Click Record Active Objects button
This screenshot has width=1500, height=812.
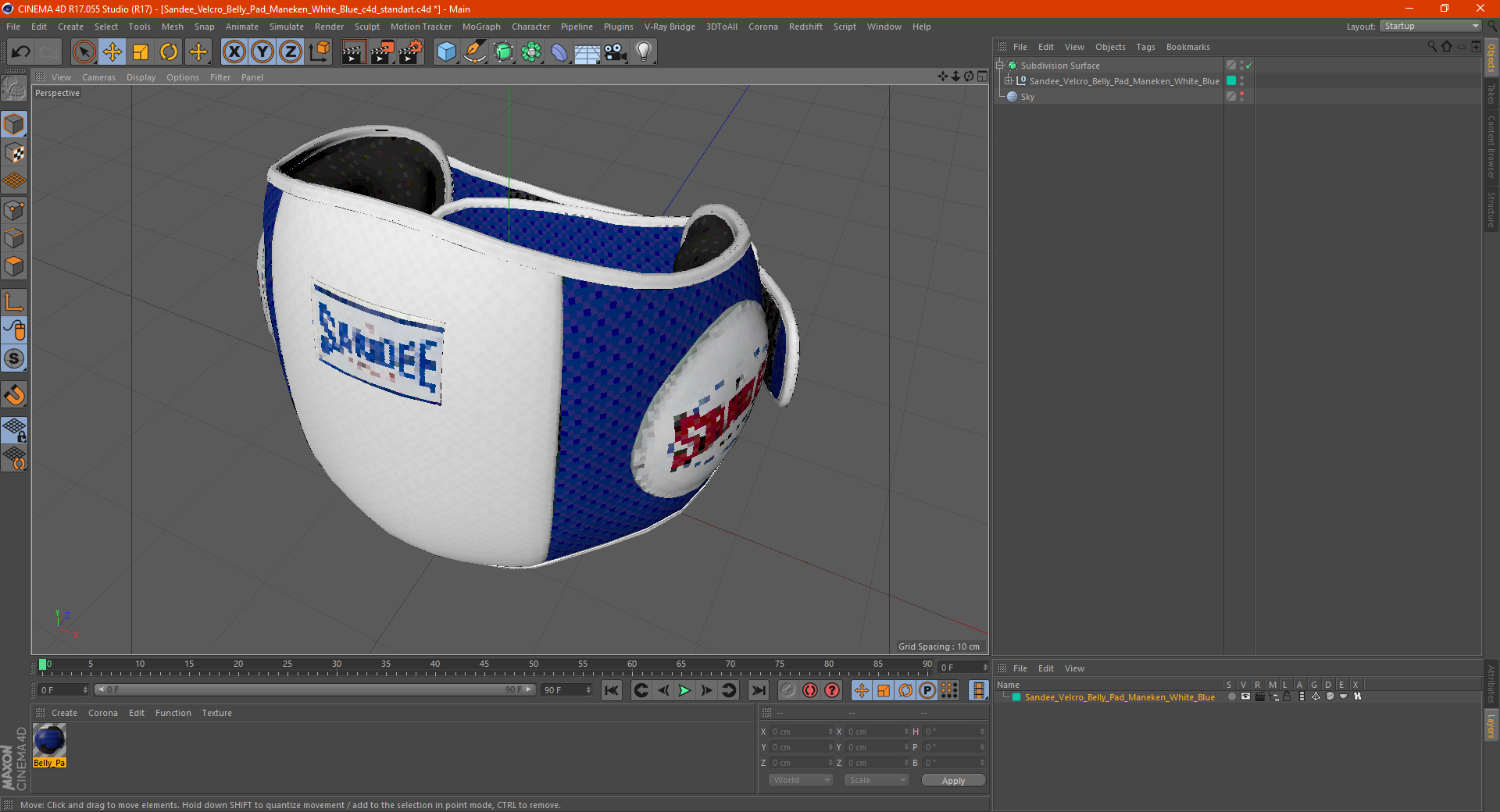(788, 690)
